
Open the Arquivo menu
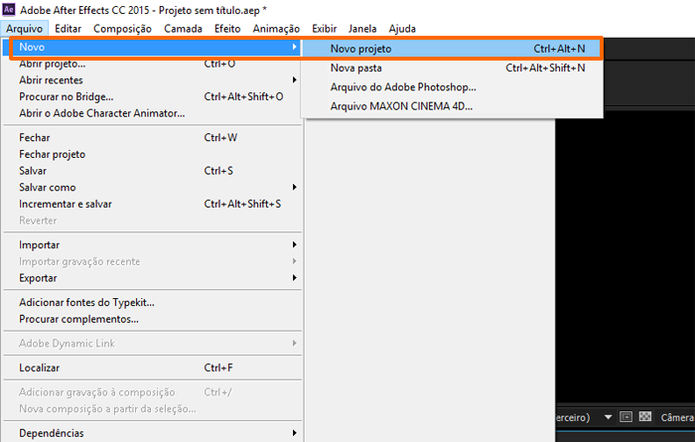[24, 29]
